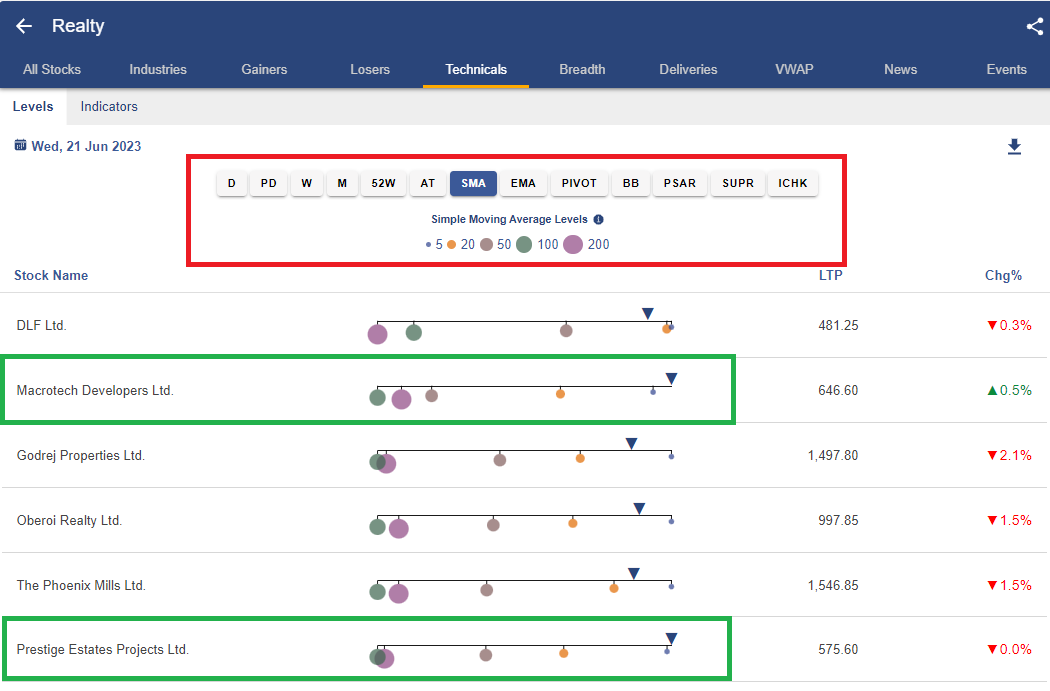
Task: Click Godrej Properties LTP 1,497.80
Action: point(833,455)
